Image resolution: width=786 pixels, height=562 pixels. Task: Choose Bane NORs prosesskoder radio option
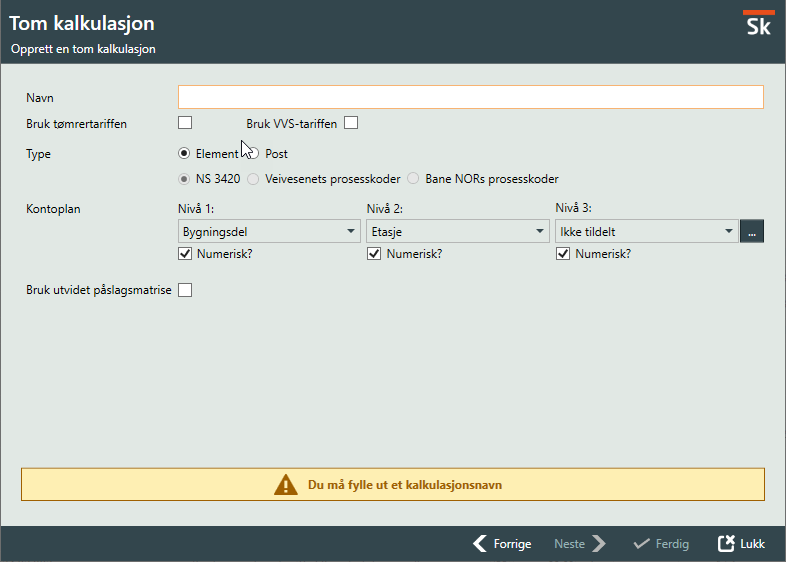413,179
